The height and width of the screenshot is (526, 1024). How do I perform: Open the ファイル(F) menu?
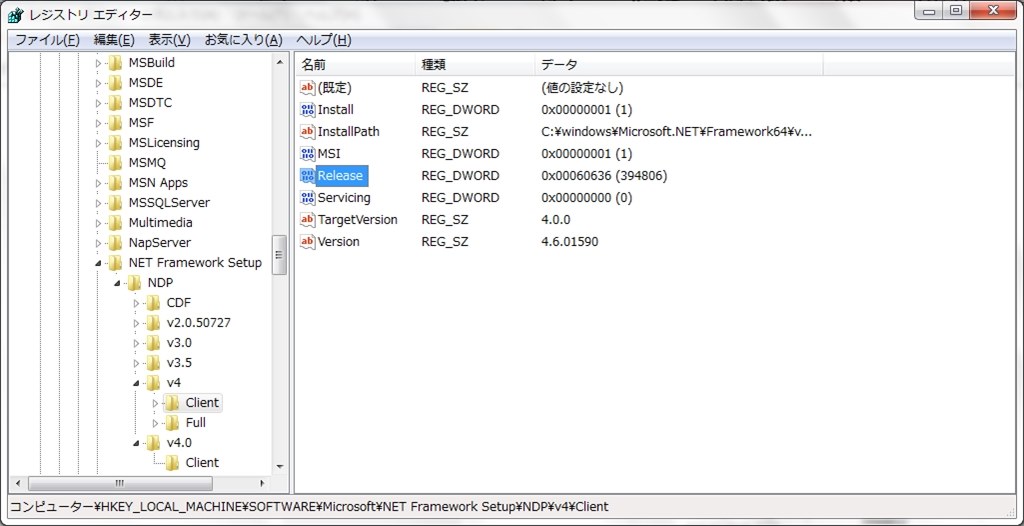click(48, 41)
